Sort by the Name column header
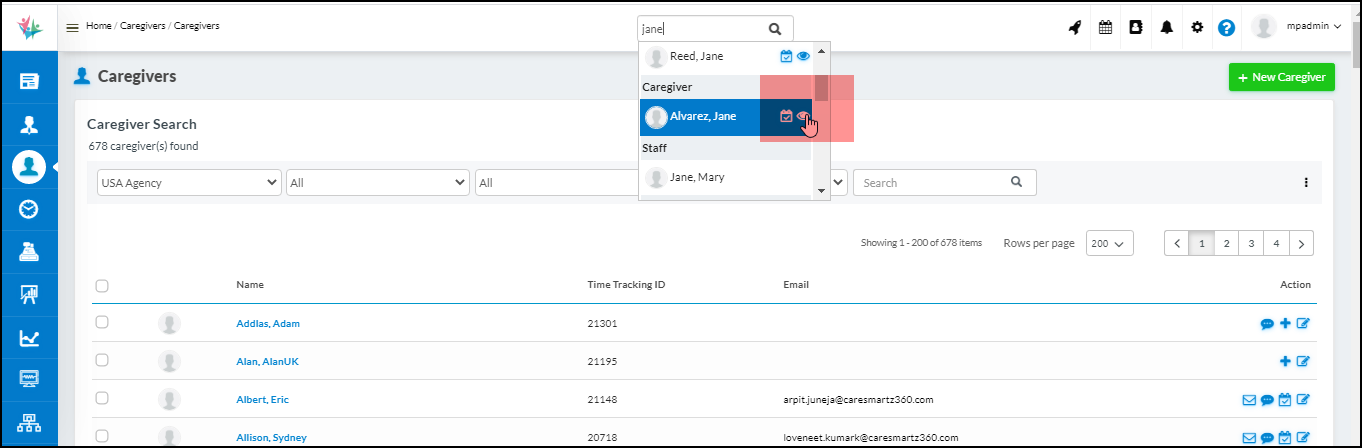The image size is (1362, 448). point(250,285)
